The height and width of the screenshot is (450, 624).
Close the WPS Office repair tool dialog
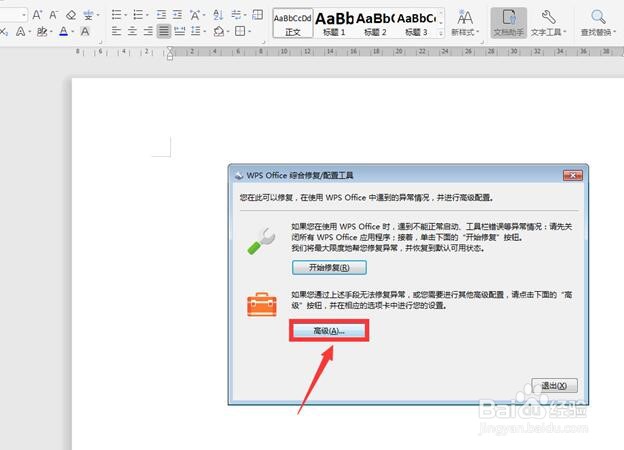coord(573,175)
